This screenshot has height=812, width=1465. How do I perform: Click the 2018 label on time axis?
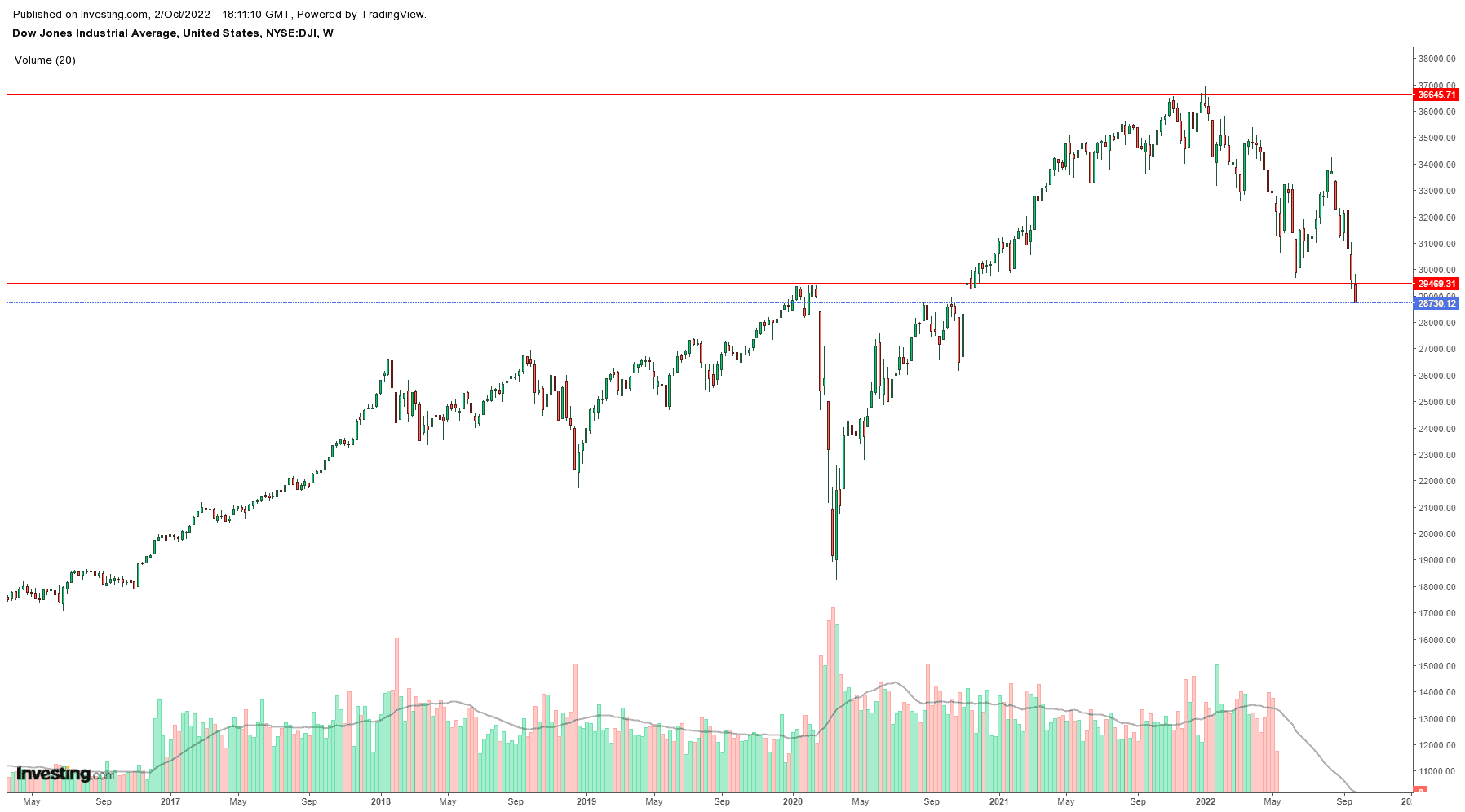tap(381, 801)
